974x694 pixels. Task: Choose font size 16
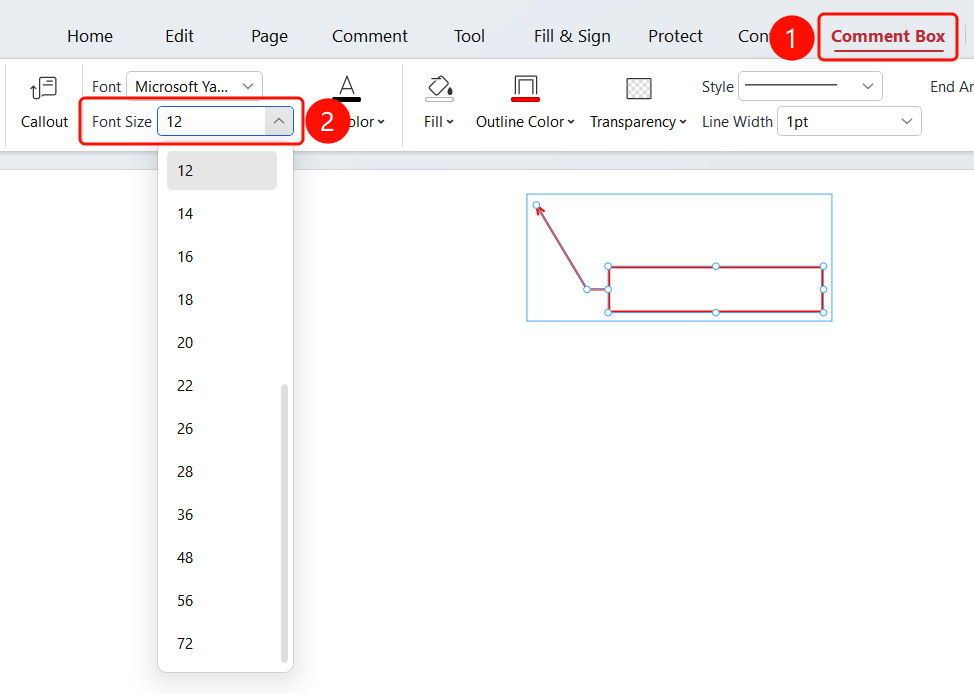222,257
